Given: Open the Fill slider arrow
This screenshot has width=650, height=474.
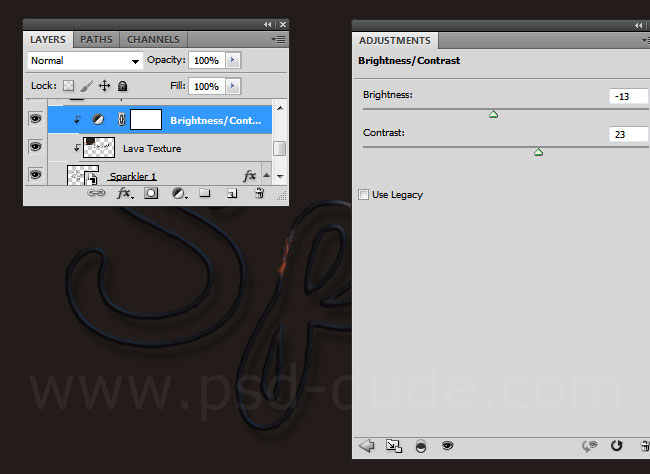Looking at the screenshot, I should point(233,86).
